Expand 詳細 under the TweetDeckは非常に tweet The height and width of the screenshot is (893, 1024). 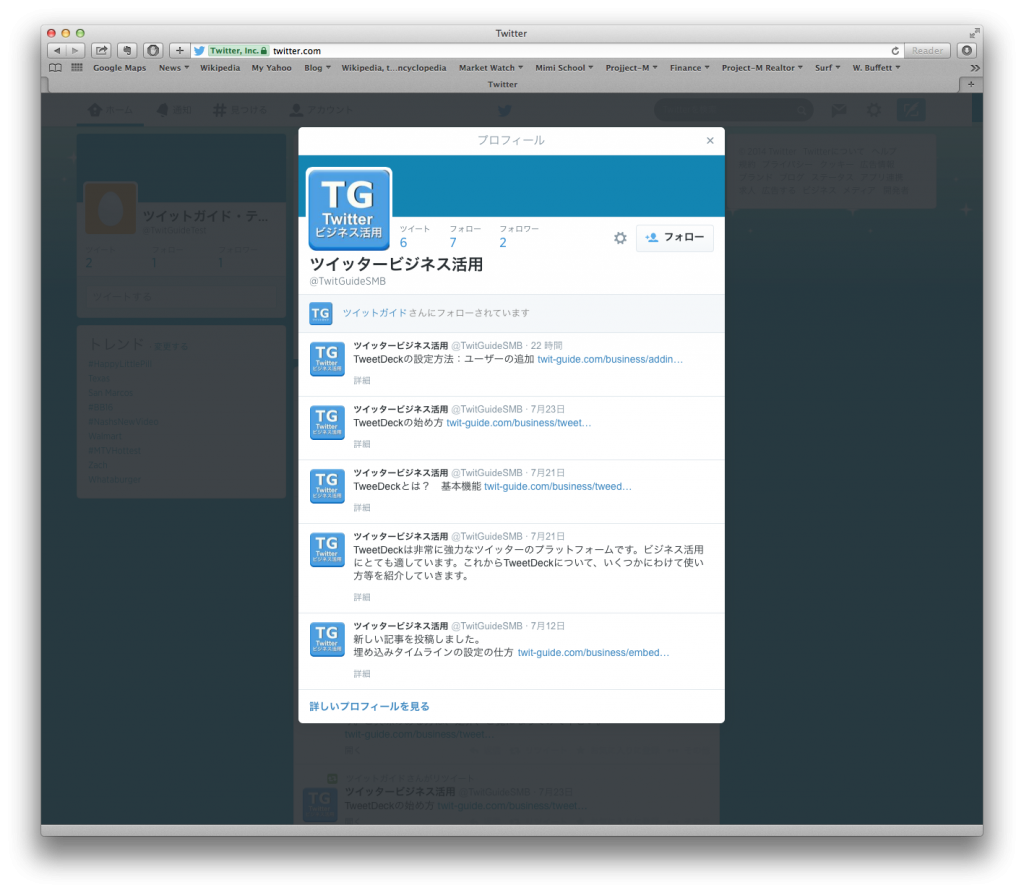tap(362, 597)
